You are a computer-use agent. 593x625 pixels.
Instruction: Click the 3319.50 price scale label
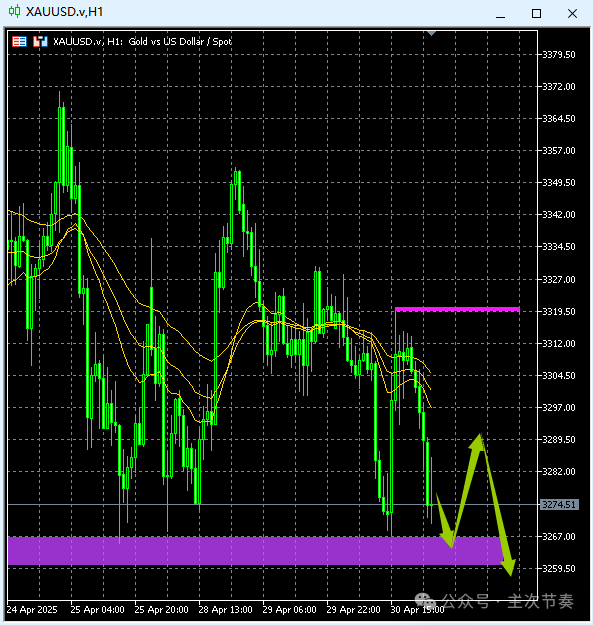tap(559, 311)
